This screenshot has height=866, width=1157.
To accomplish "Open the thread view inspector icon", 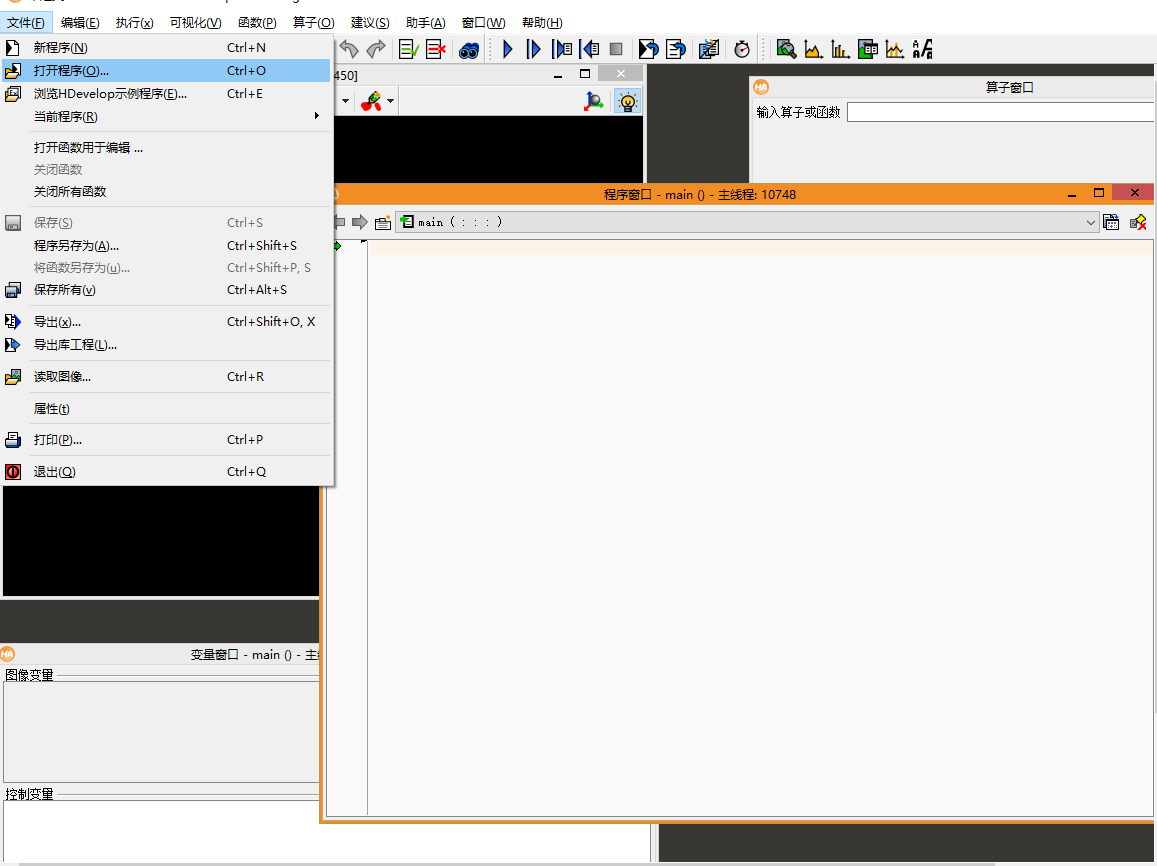I will (x=709, y=49).
